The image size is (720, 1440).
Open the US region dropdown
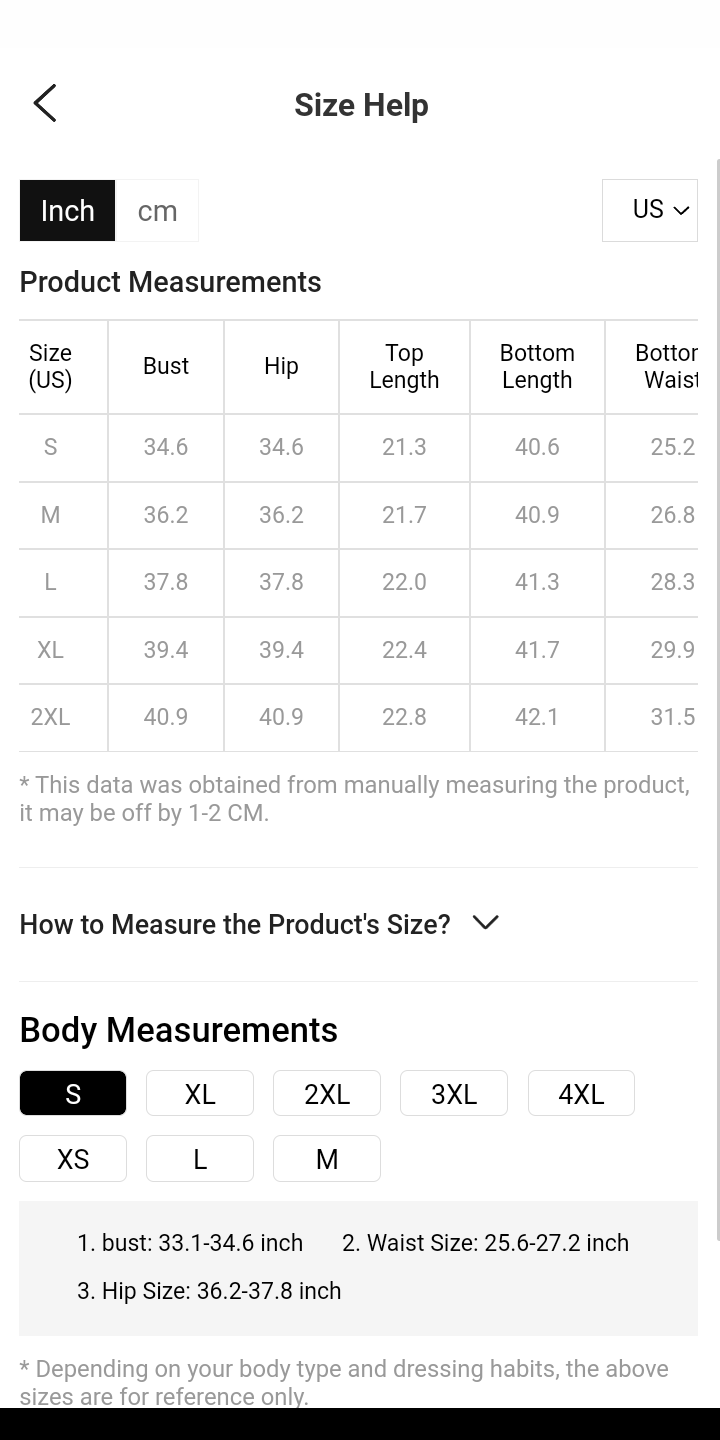point(649,210)
